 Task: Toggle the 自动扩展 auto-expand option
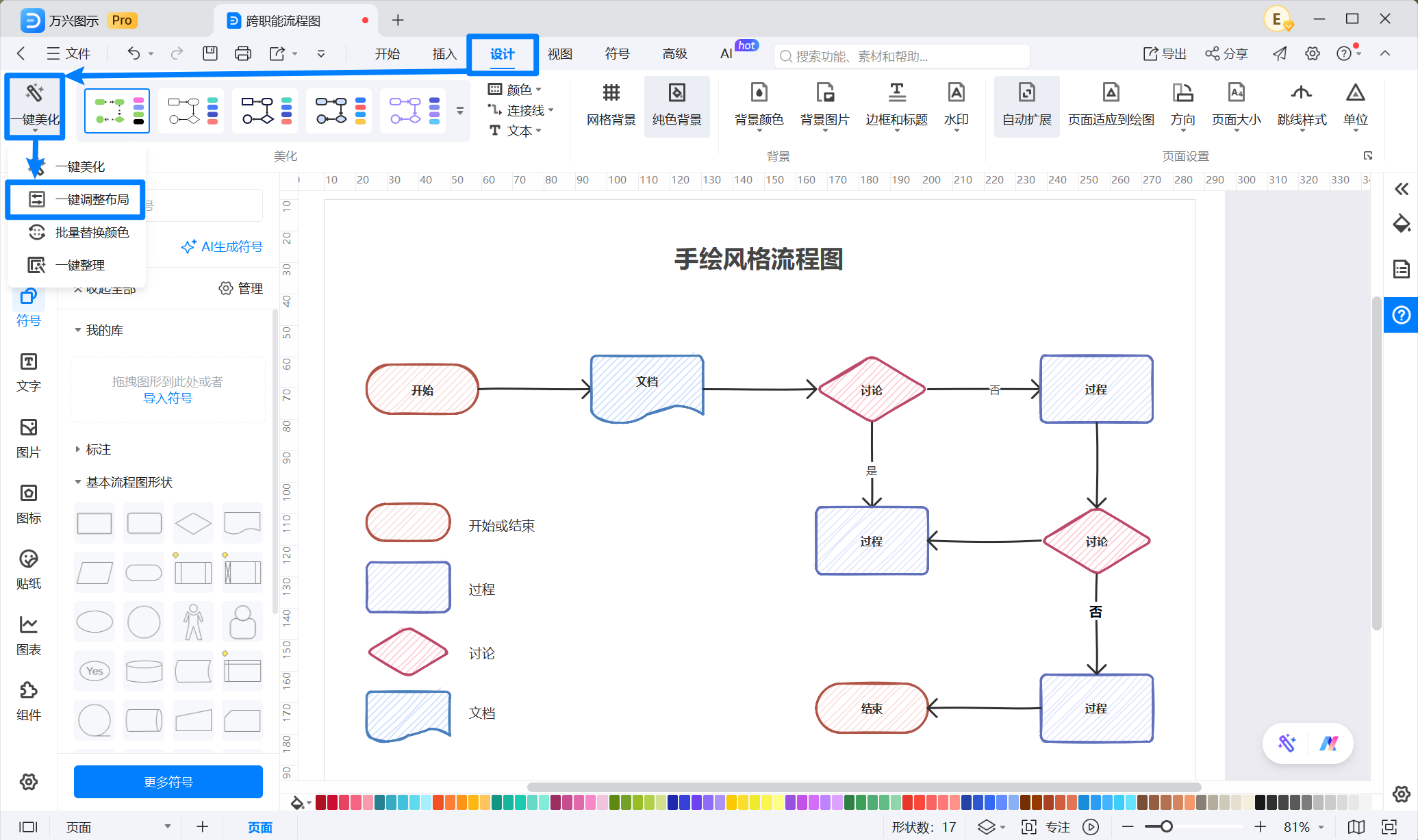1026,106
